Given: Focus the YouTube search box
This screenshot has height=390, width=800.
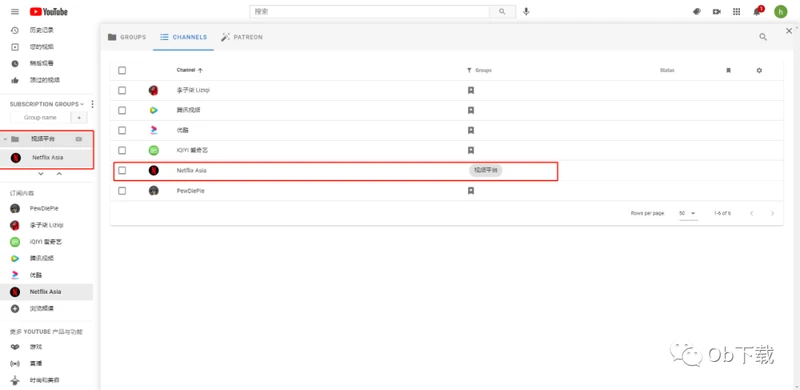Looking at the screenshot, I should point(369,11).
